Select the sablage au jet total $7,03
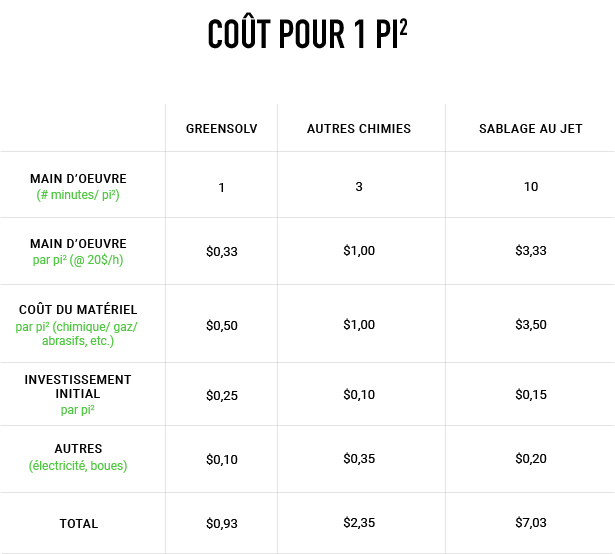Screen dimensions: 615x554 (x=530, y=523)
